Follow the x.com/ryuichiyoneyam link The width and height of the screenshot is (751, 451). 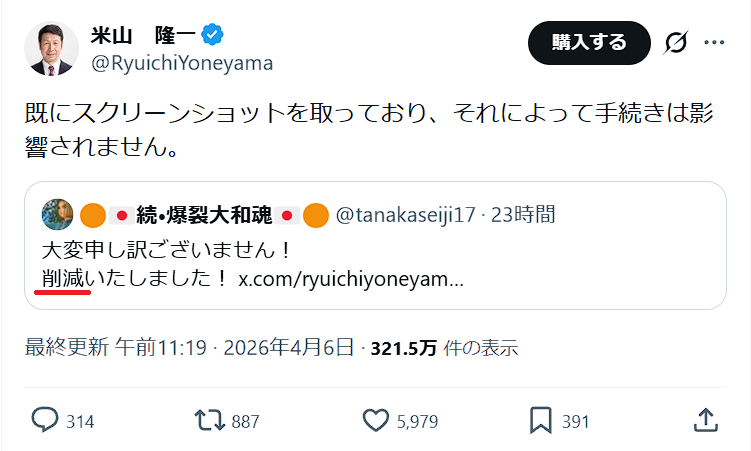tap(350, 278)
